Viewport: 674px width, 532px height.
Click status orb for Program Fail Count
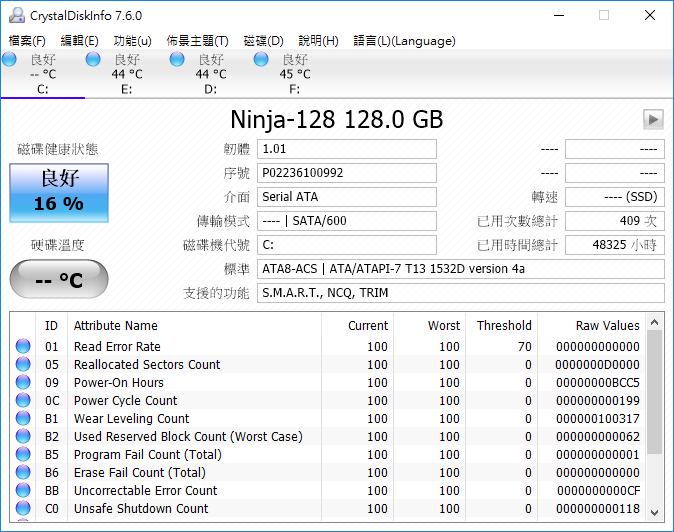[23, 454]
